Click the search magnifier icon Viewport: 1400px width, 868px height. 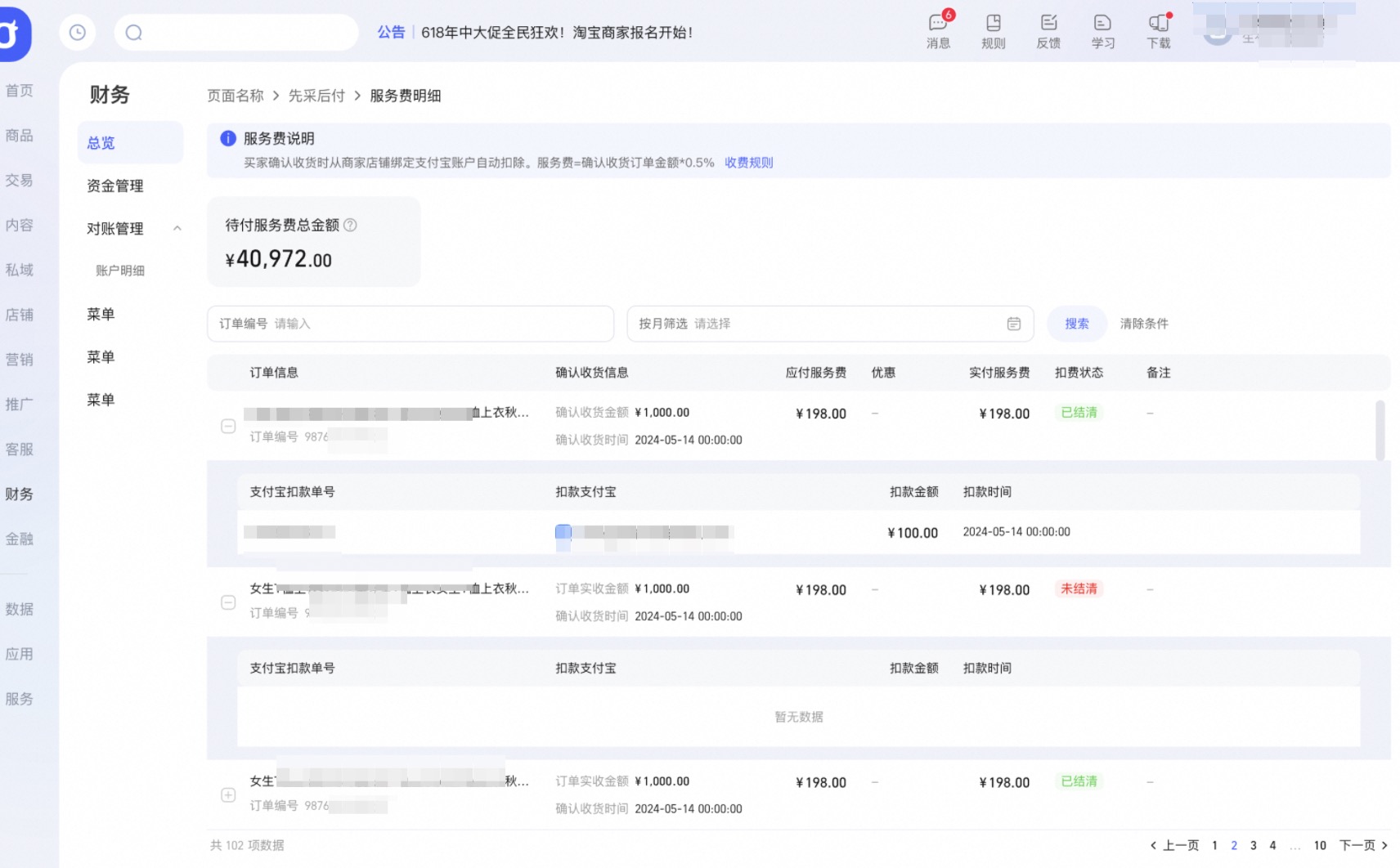[134, 33]
